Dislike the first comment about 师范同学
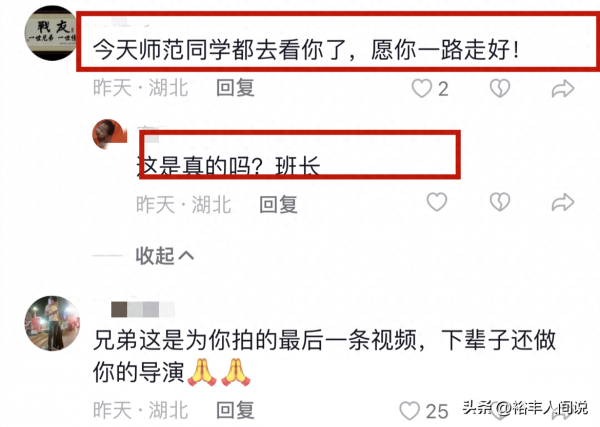600x427 pixels. click(500, 88)
